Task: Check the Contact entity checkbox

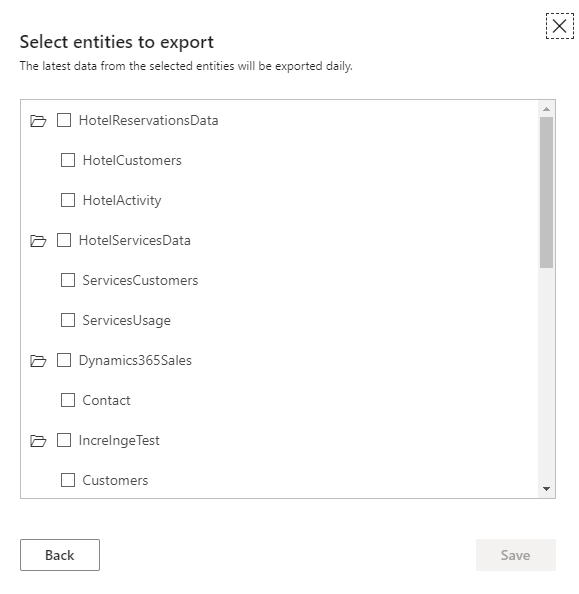Action: tap(68, 400)
